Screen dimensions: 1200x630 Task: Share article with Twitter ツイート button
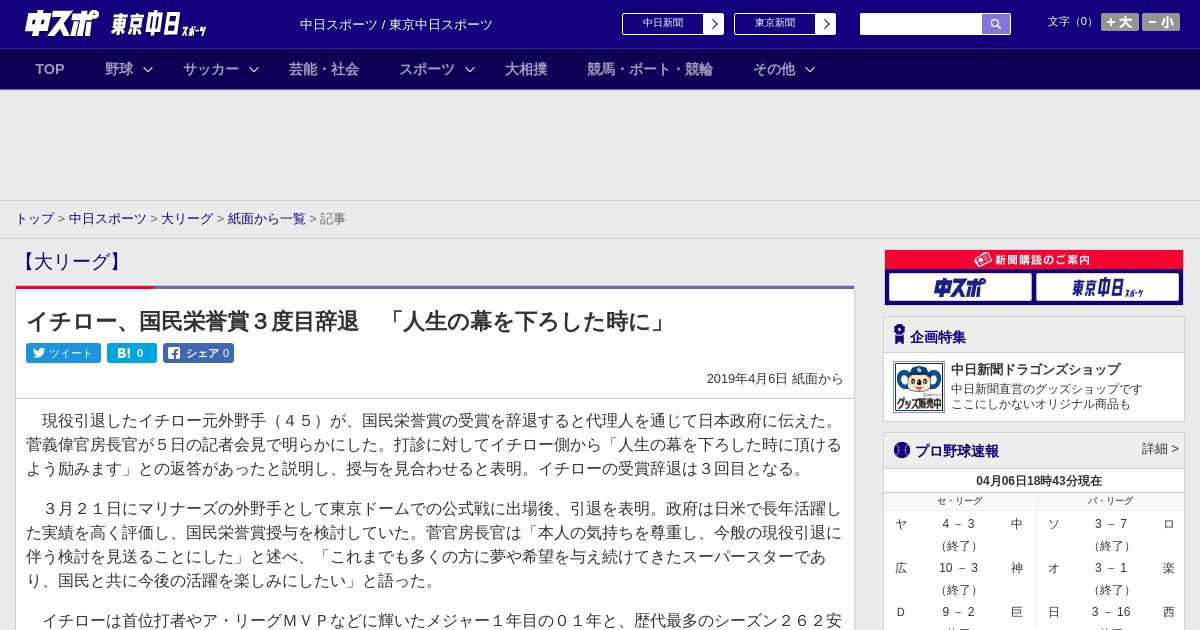(63, 353)
